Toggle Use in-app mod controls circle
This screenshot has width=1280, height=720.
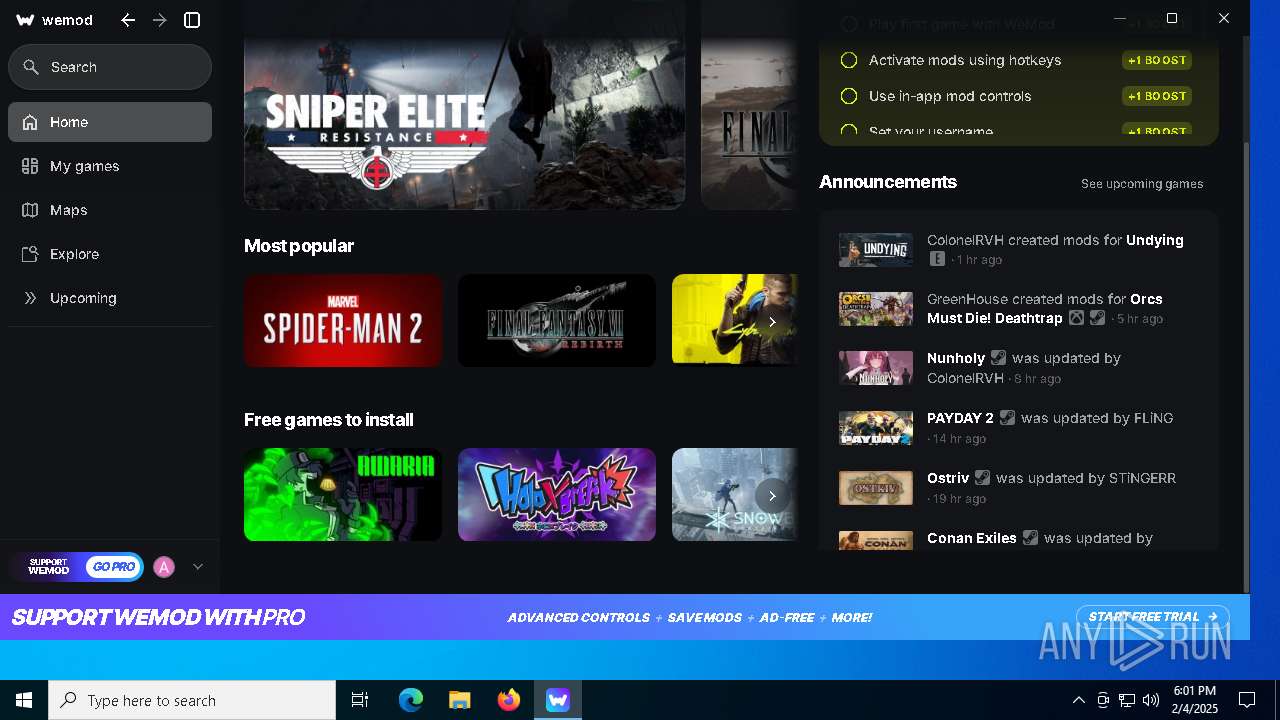tap(849, 96)
